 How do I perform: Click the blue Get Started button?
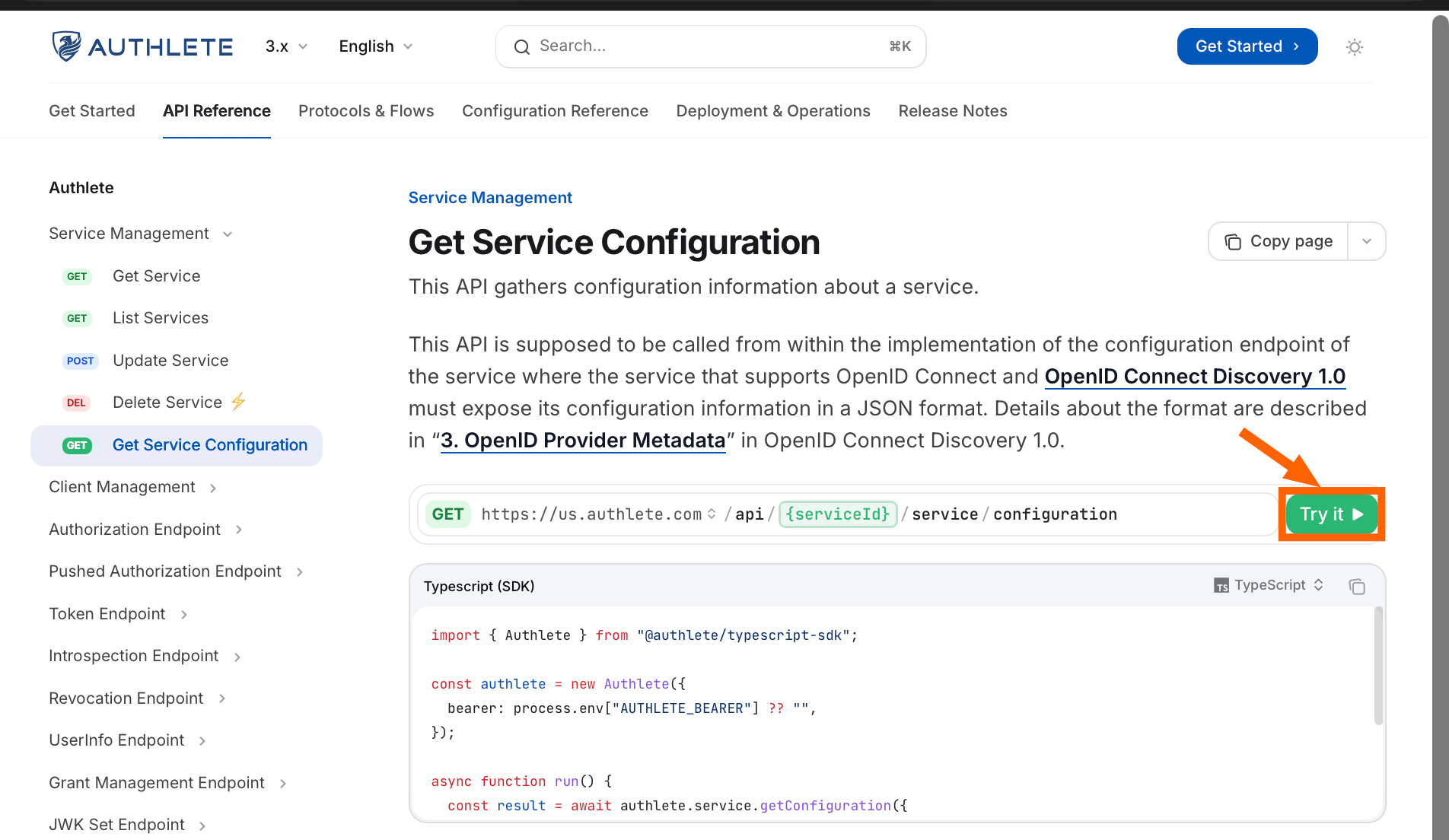coord(1247,46)
